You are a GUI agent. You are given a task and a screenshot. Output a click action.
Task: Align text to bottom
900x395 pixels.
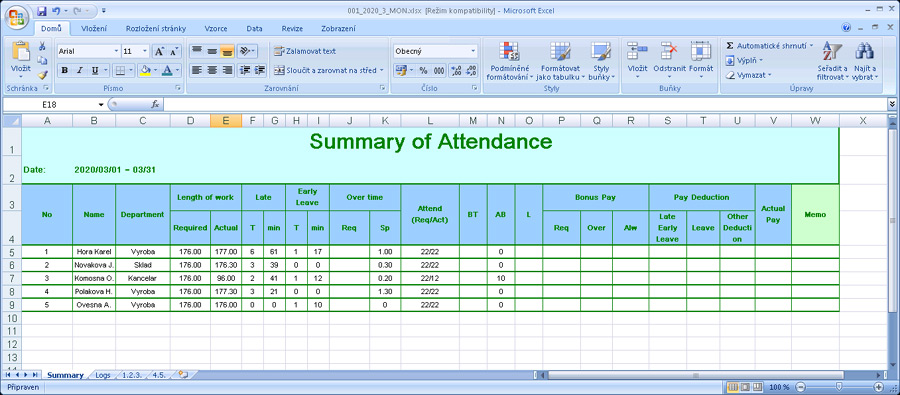[x=227, y=51]
